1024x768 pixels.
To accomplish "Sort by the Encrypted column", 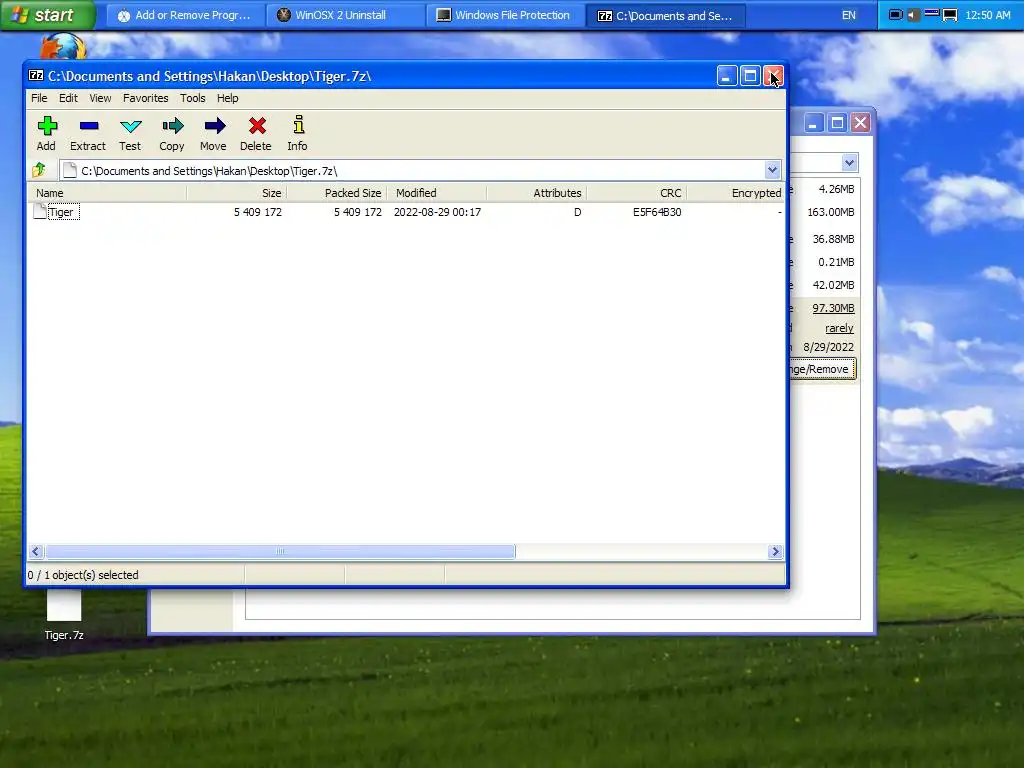I will coord(735,193).
